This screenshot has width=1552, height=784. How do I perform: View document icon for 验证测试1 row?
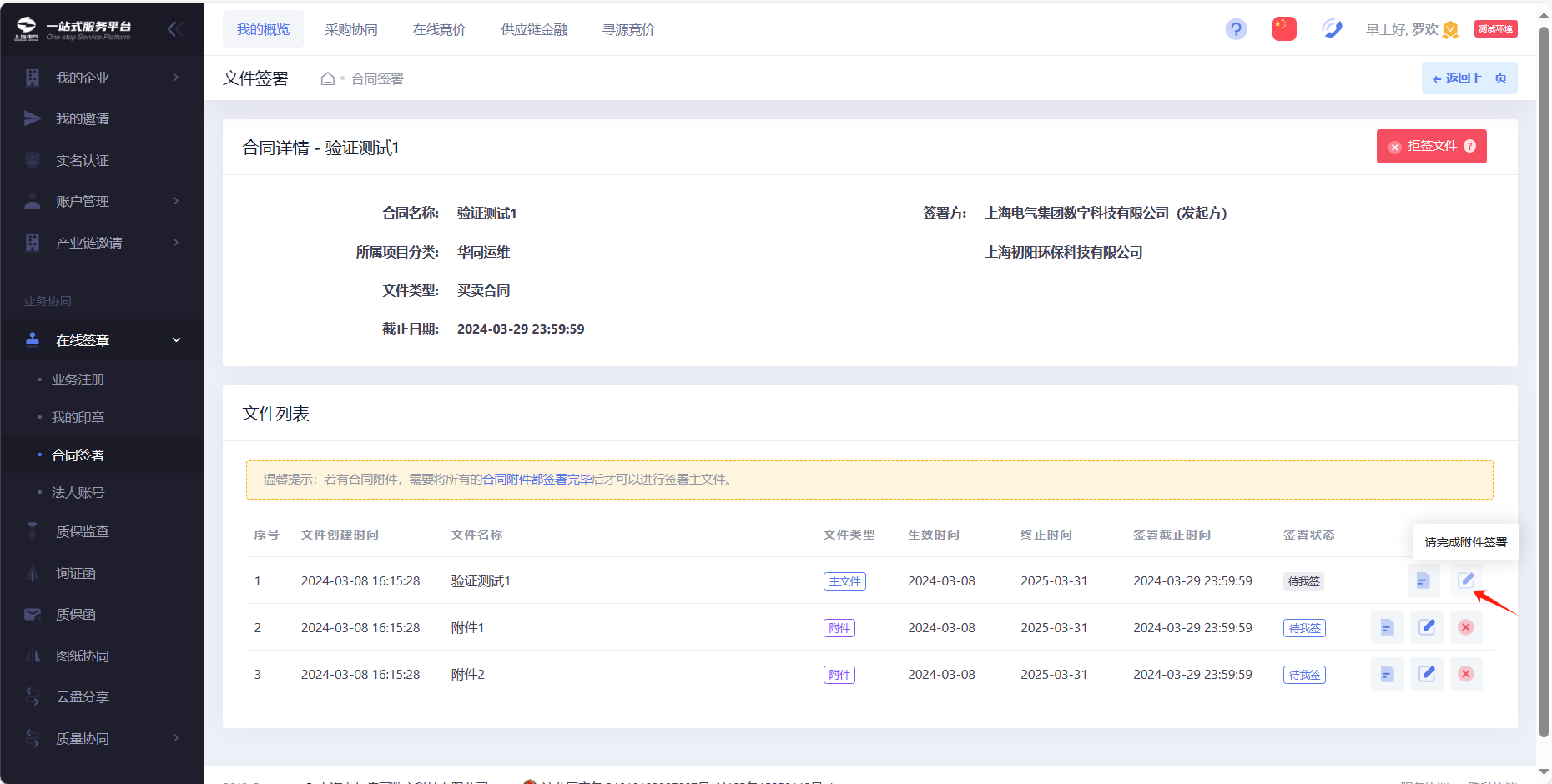[1424, 580]
